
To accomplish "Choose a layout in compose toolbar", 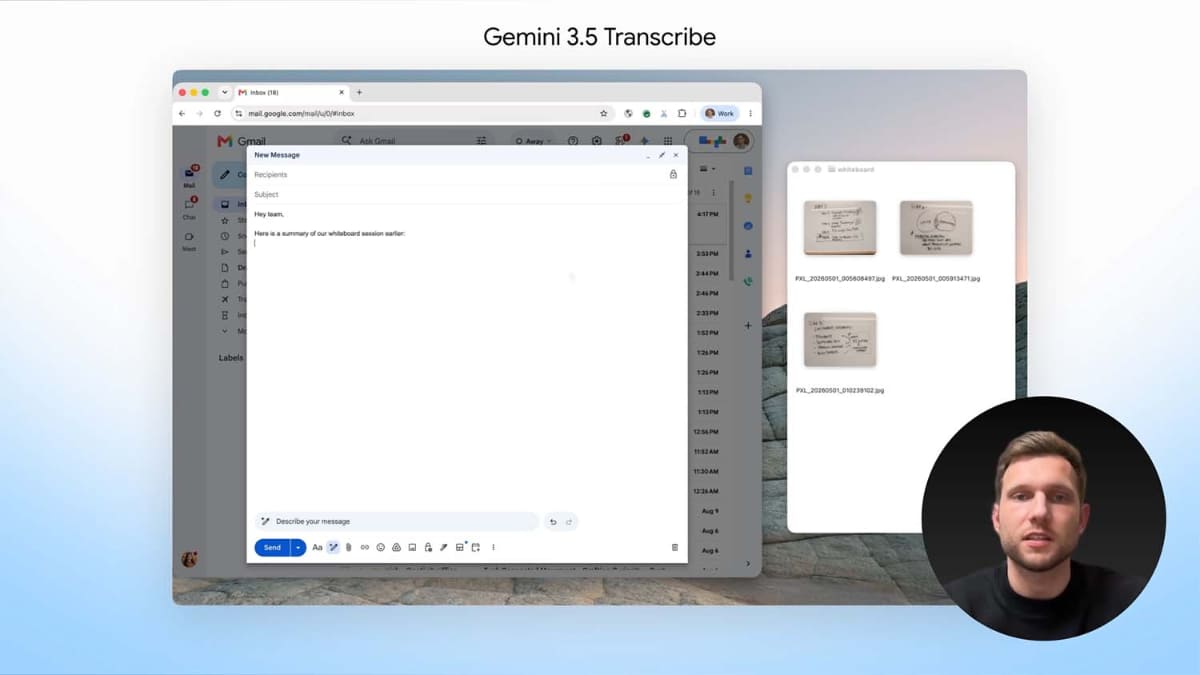I will (x=460, y=547).
